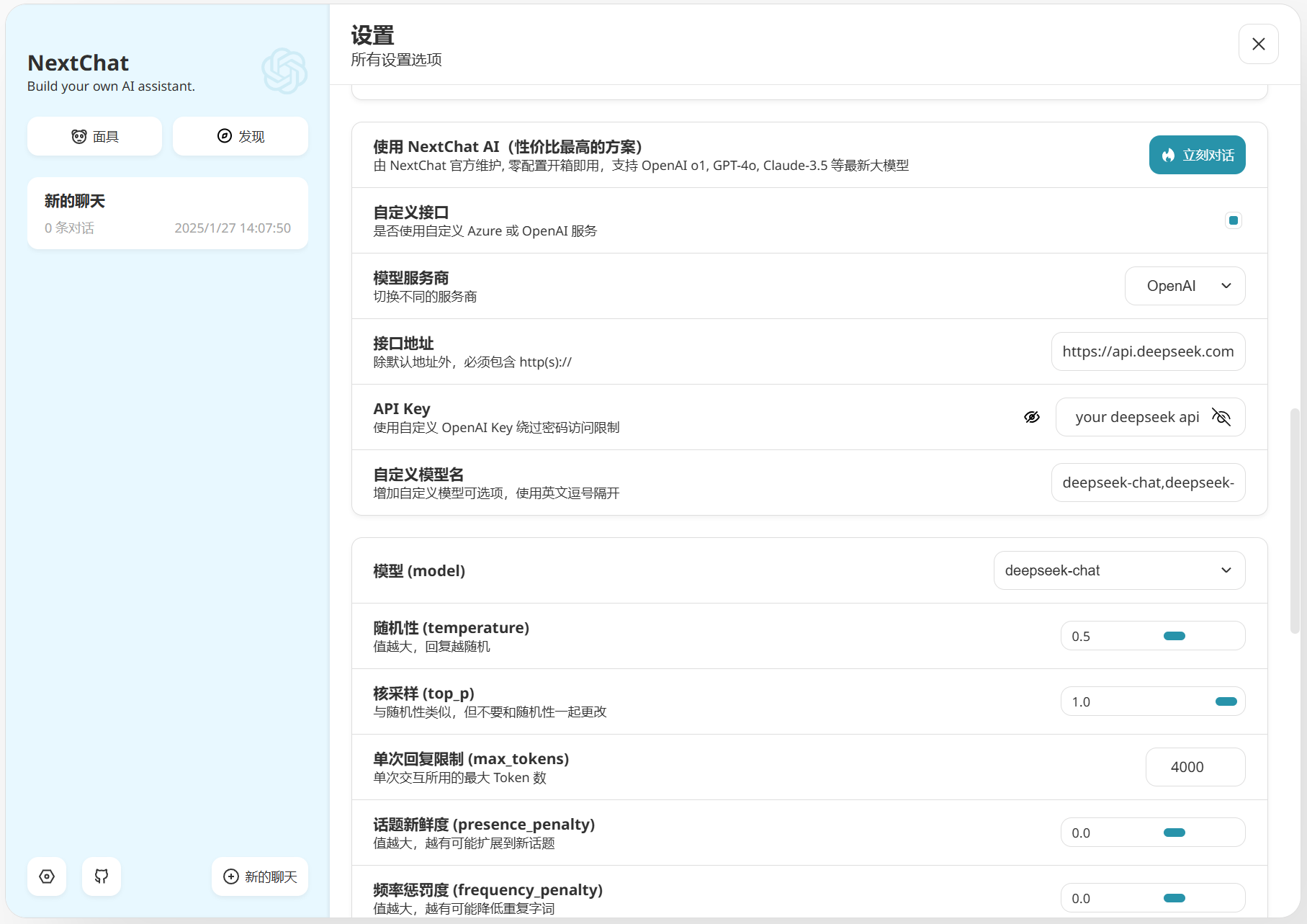Click the ChatGPT logo in the sidebar

pyautogui.click(x=284, y=71)
